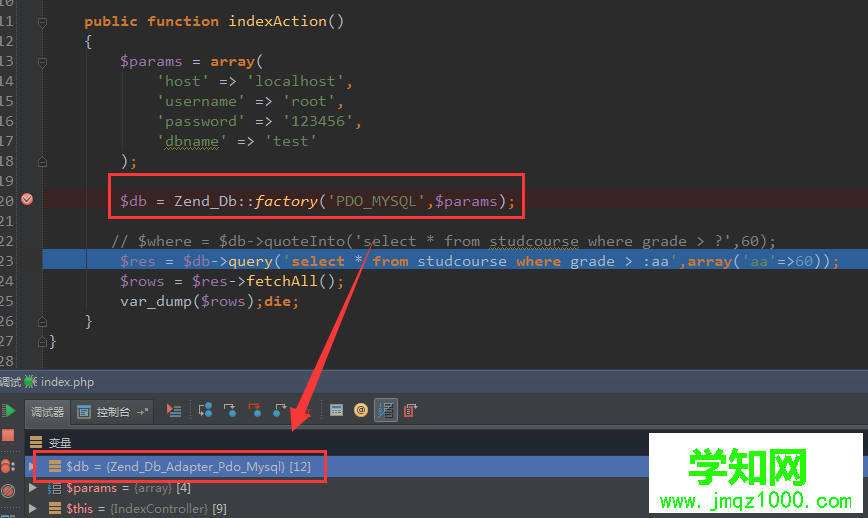Click the 'factory' method call
The height and width of the screenshot is (518, 868).
point(286,201)
